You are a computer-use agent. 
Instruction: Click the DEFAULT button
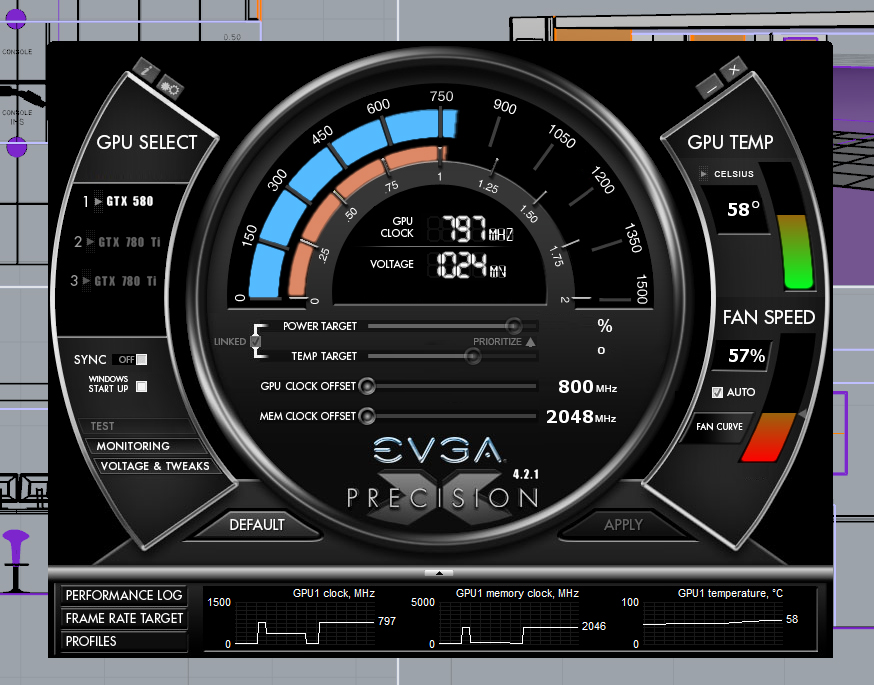(x=257, y=525)
